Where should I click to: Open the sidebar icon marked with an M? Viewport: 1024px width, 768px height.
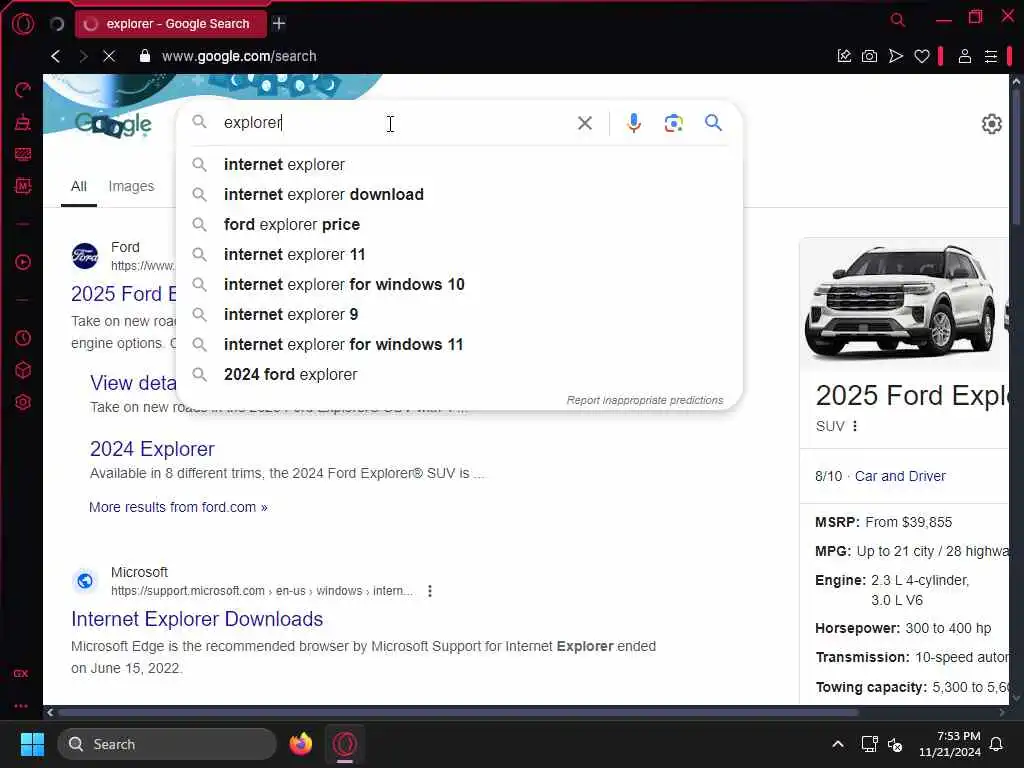coord(23,186)
